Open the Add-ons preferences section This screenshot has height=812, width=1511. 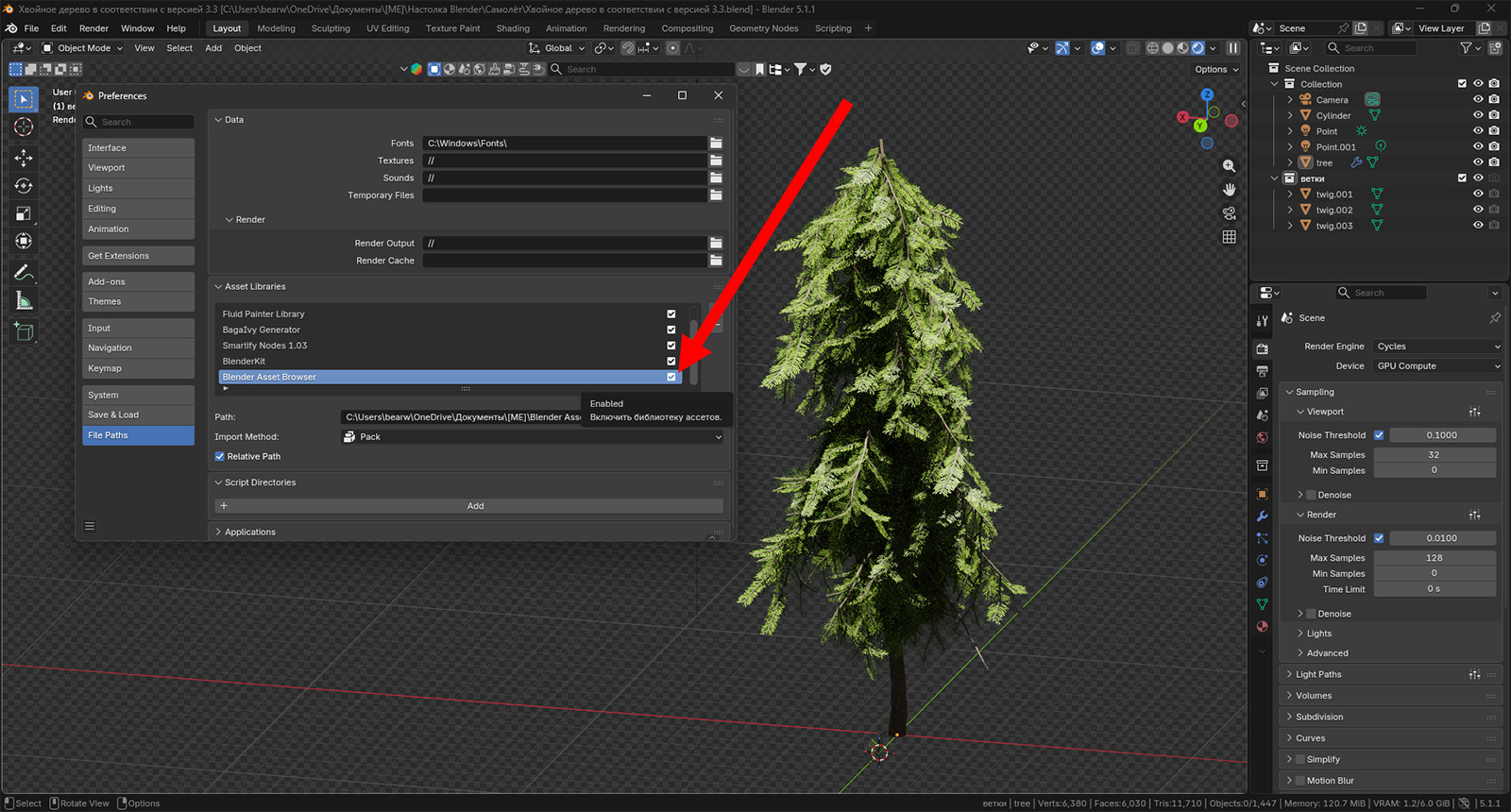point(138,281)
